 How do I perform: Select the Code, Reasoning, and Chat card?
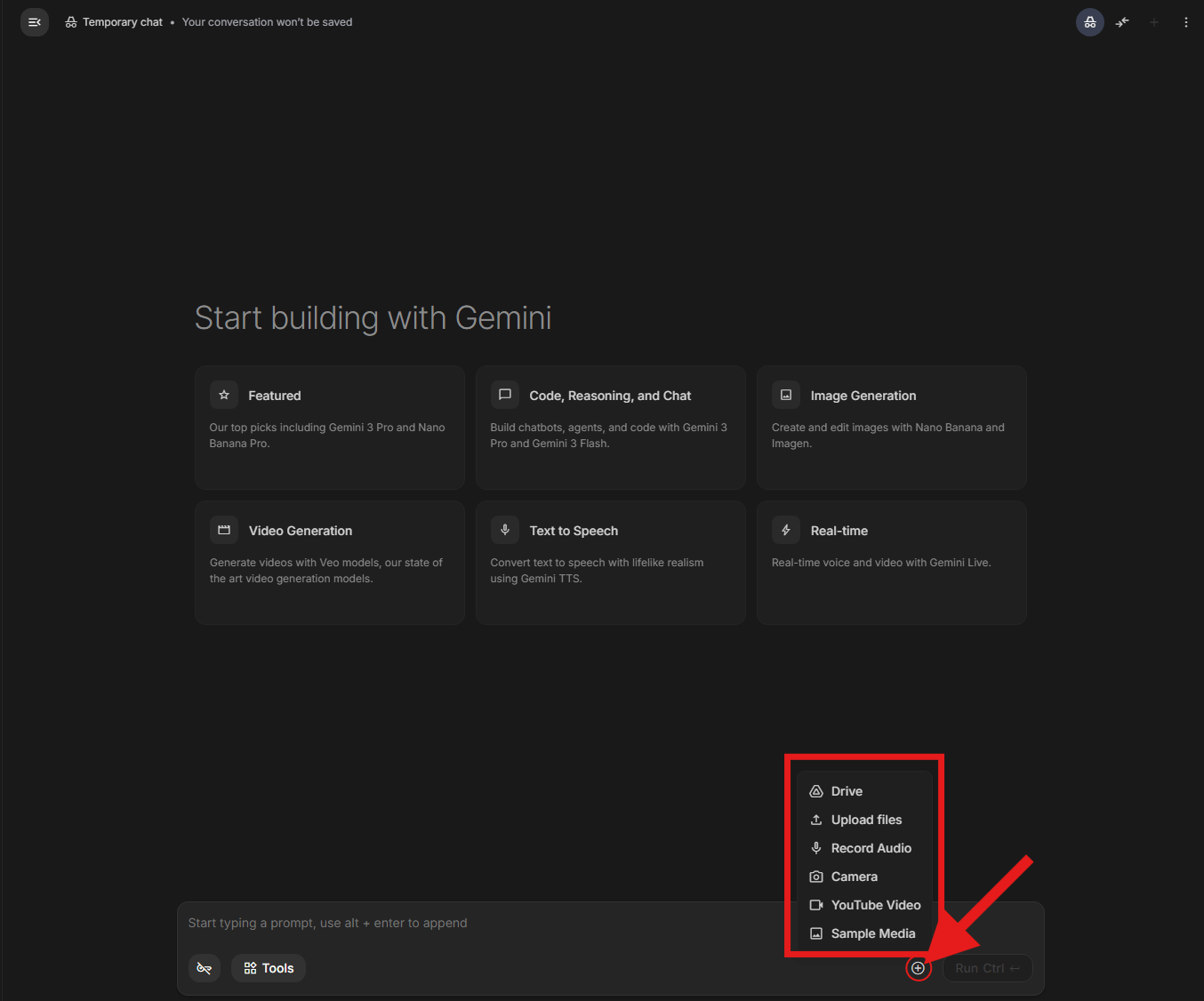click(x=610, y=427)
